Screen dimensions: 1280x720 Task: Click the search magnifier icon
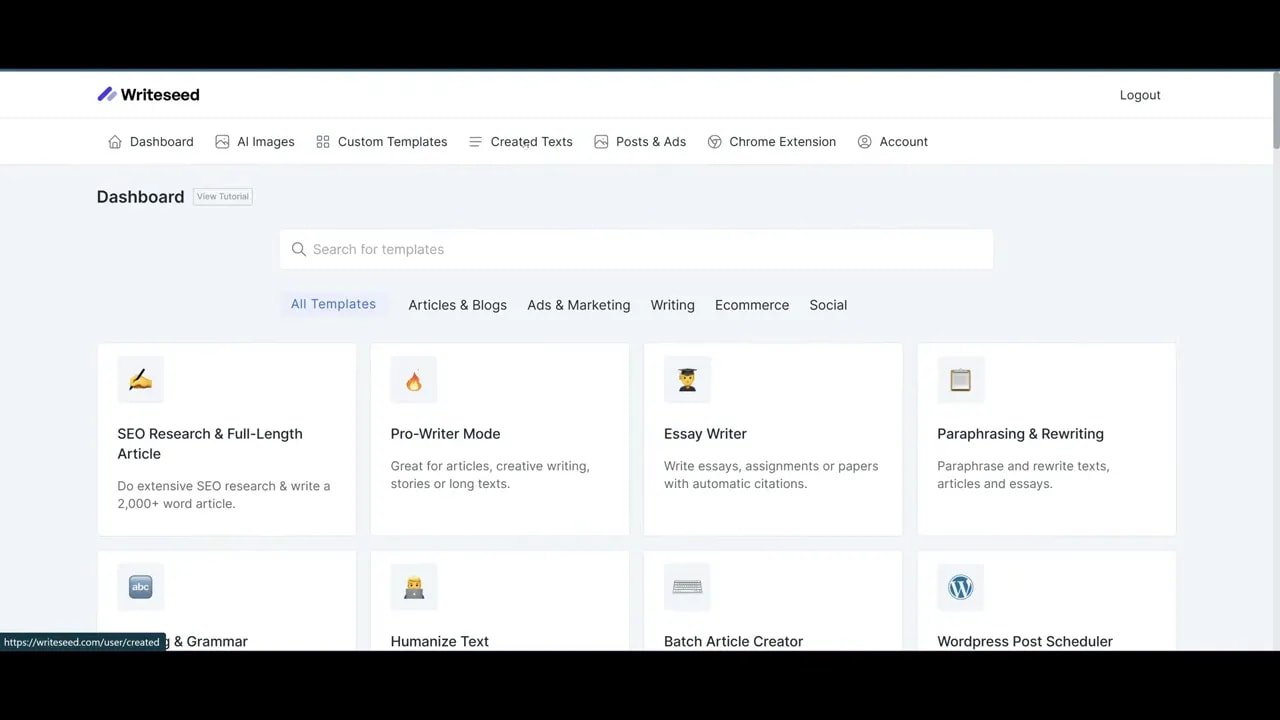298,248
